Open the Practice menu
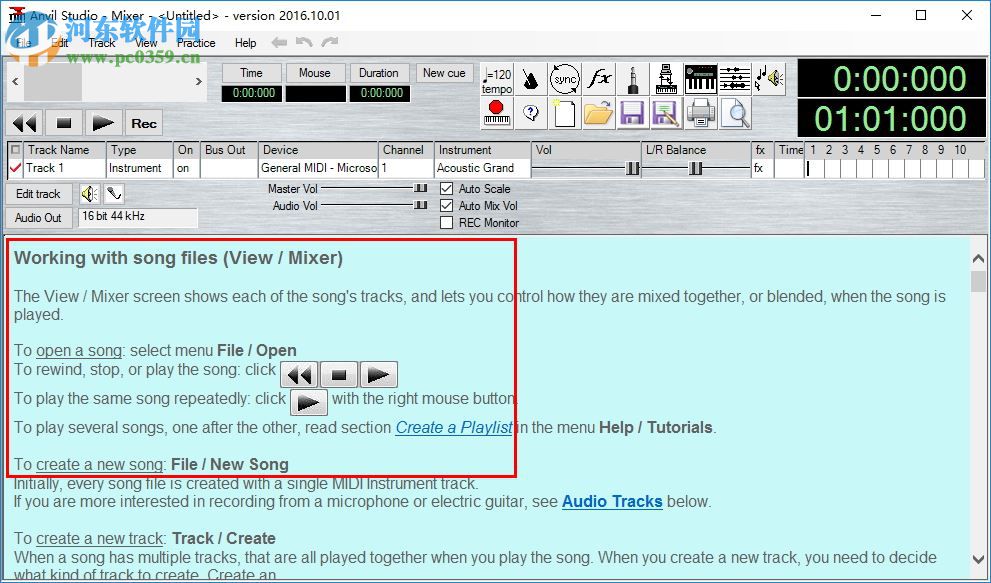This screenshot has height=583, width=991. 196,43
